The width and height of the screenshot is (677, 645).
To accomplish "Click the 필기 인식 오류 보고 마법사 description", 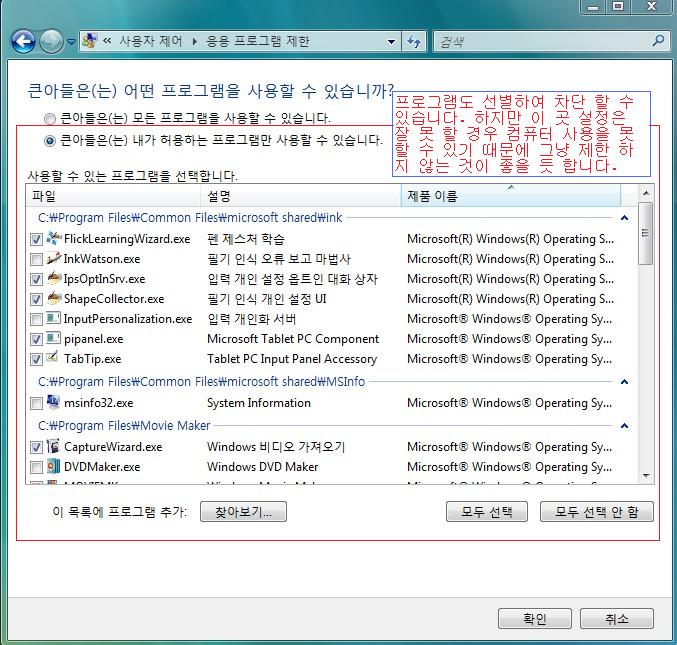I will click(x=279, y=259).
